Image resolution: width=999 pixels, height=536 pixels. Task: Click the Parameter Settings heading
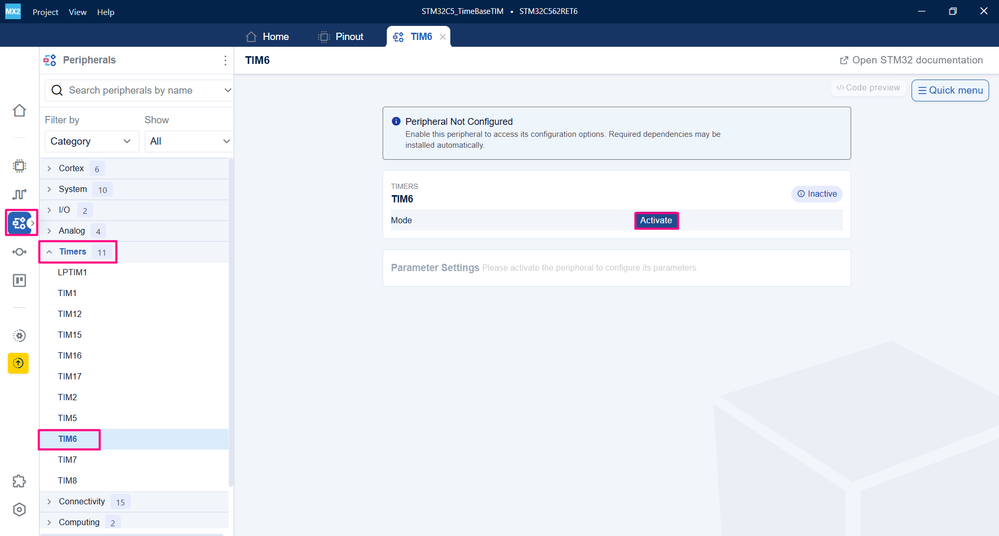(x=435, y=268)
